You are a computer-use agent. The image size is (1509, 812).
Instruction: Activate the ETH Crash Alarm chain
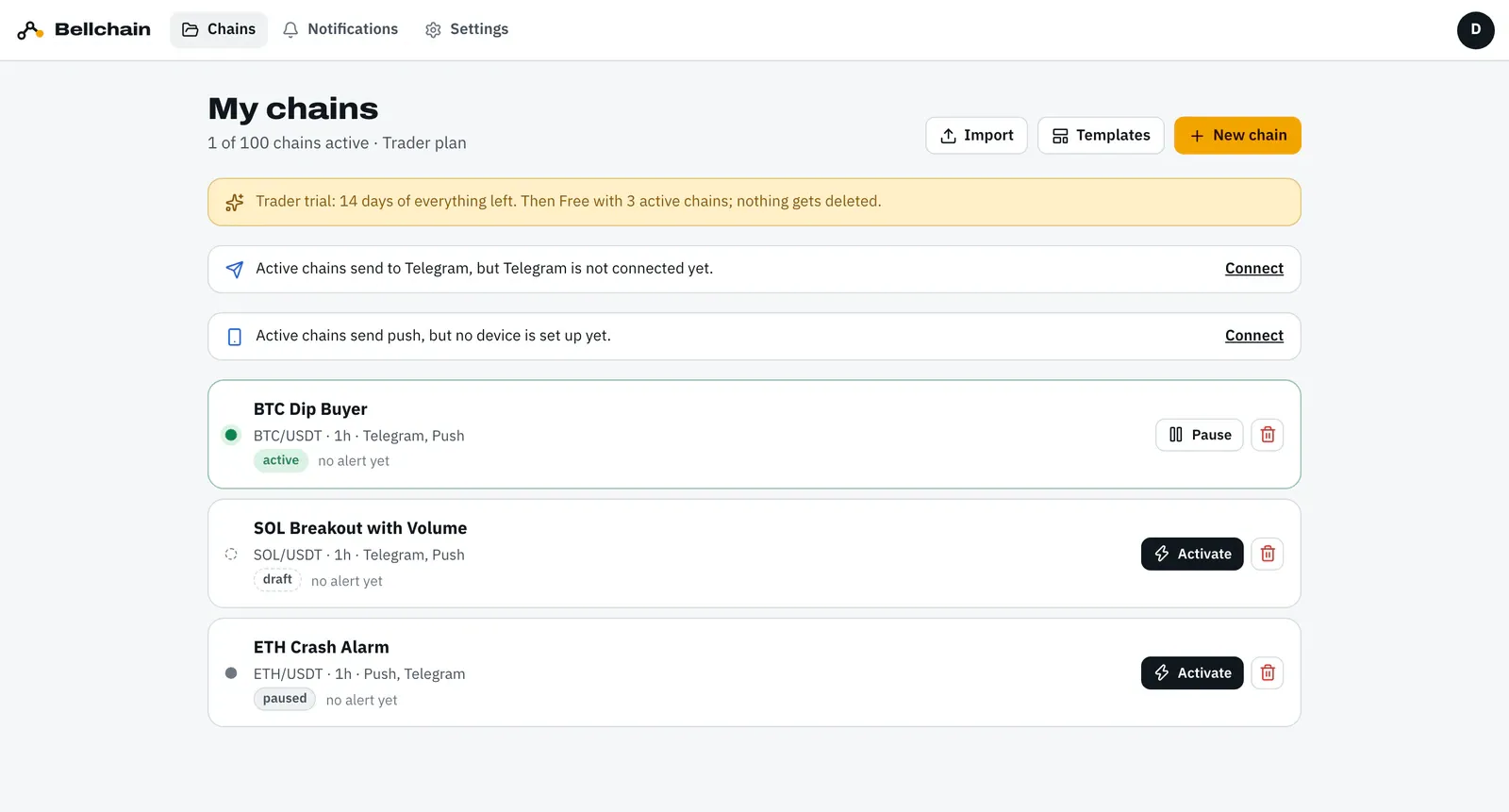pos(1192,672)
